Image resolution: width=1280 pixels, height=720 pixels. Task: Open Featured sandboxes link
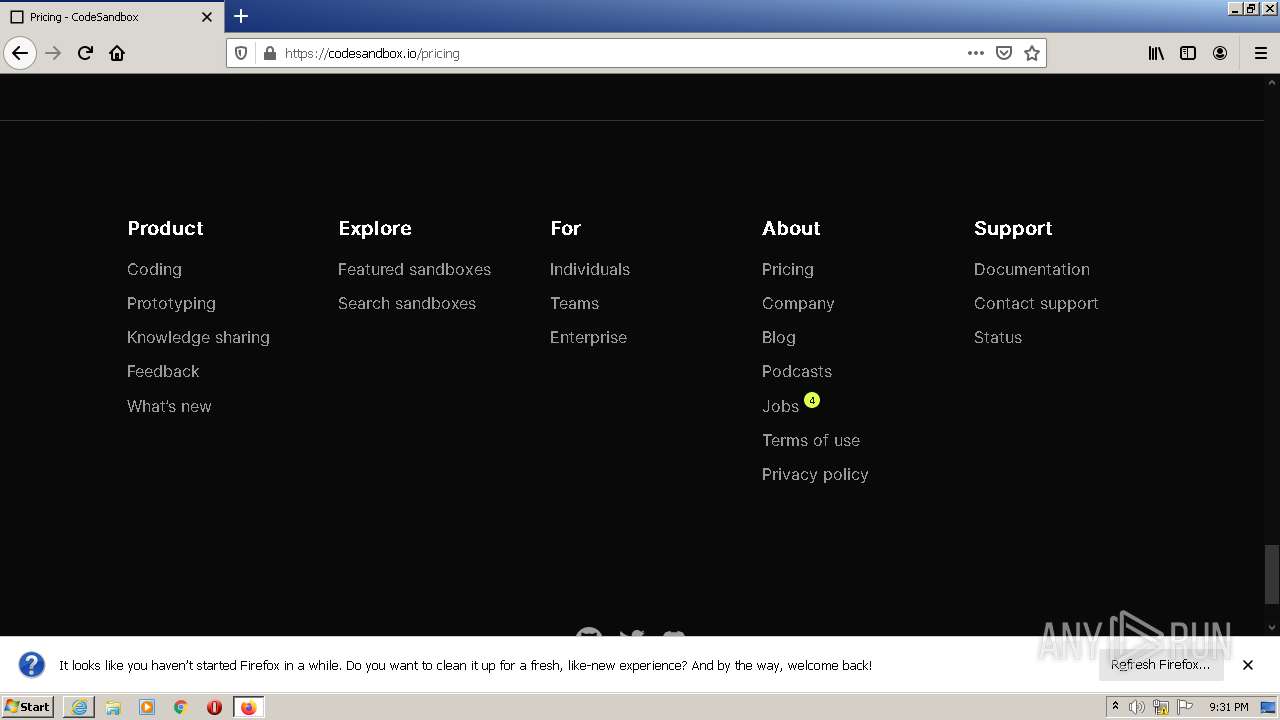414,269
